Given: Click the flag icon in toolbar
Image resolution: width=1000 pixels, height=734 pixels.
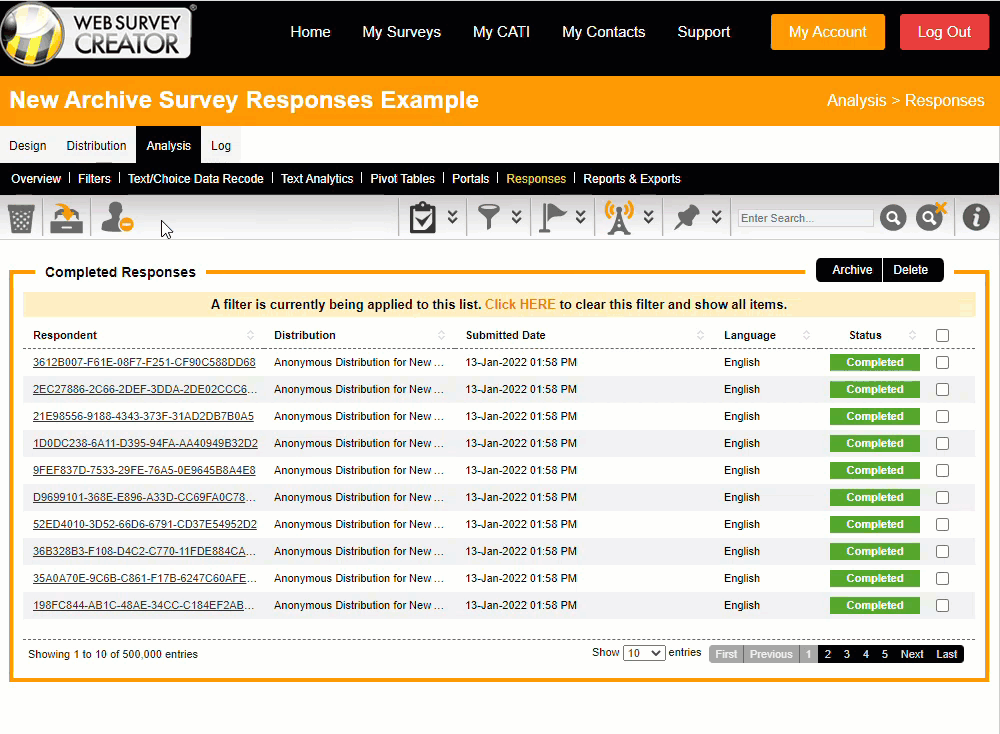Looking at the screenshot, I should (x=551, y=217).
